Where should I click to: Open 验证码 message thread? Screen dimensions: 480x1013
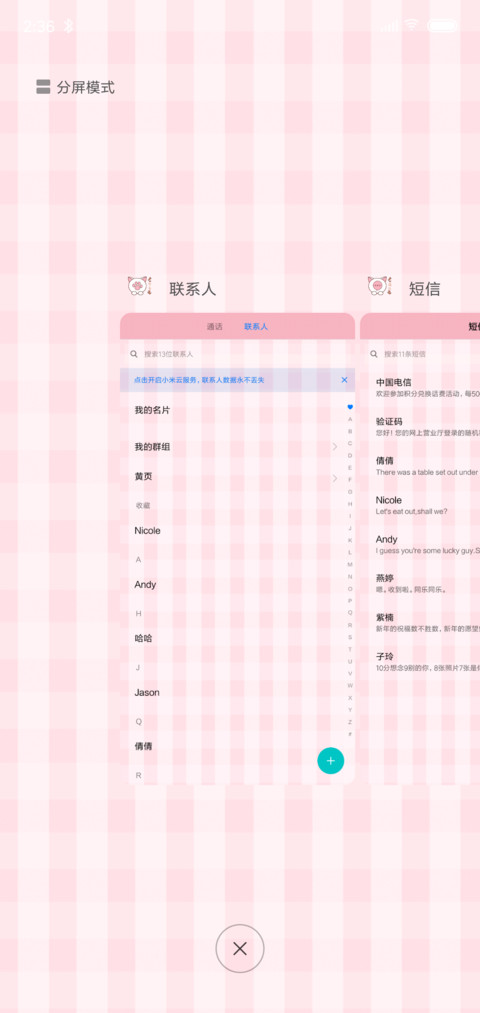[x=426, y=426]
